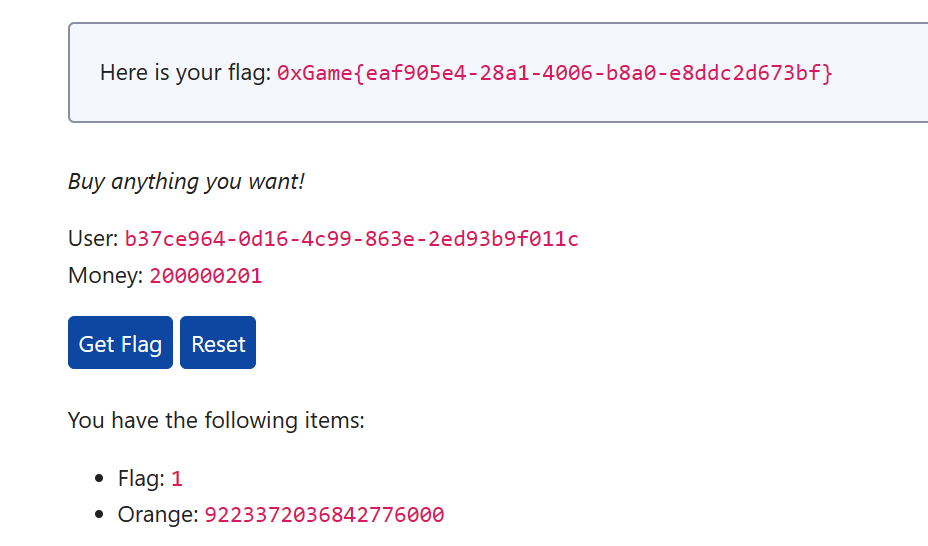Click the bullet beside the Flag item
Screen dimensions: 928x546
coord(99,479)
